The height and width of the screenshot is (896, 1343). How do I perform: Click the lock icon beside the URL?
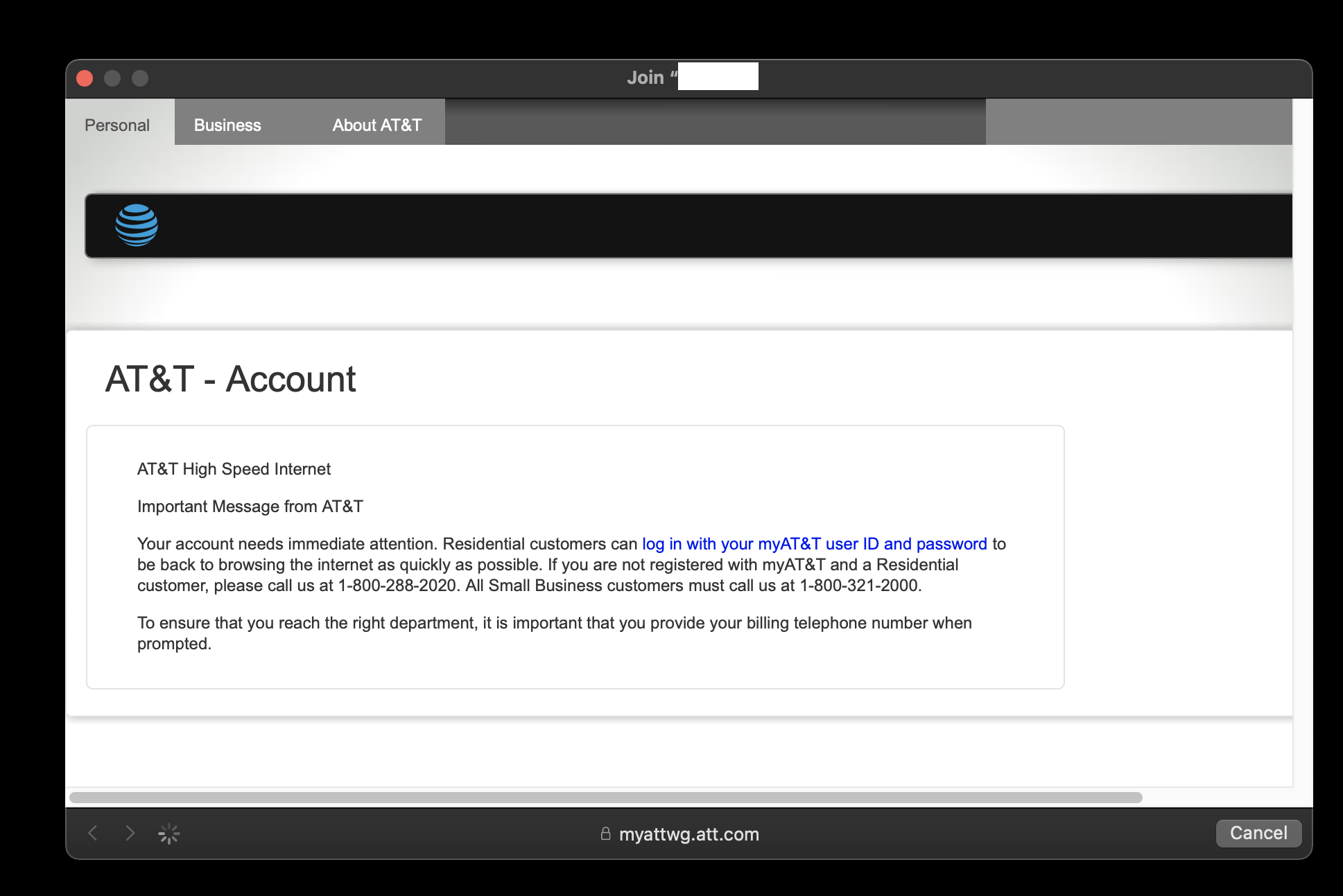605,834
